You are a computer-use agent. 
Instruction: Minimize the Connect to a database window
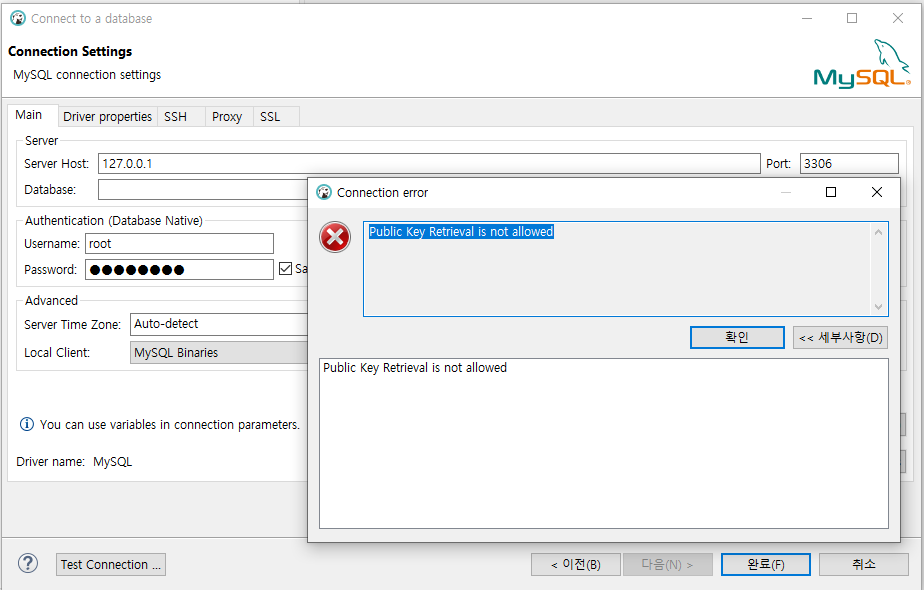[807, 18]
